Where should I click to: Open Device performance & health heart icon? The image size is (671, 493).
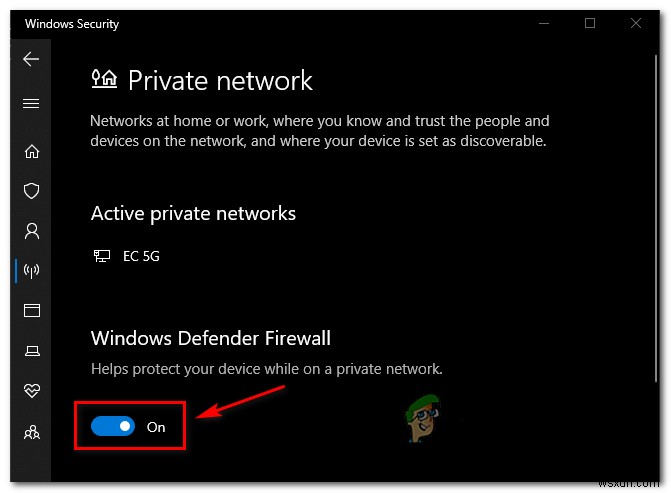click(31, 391)
